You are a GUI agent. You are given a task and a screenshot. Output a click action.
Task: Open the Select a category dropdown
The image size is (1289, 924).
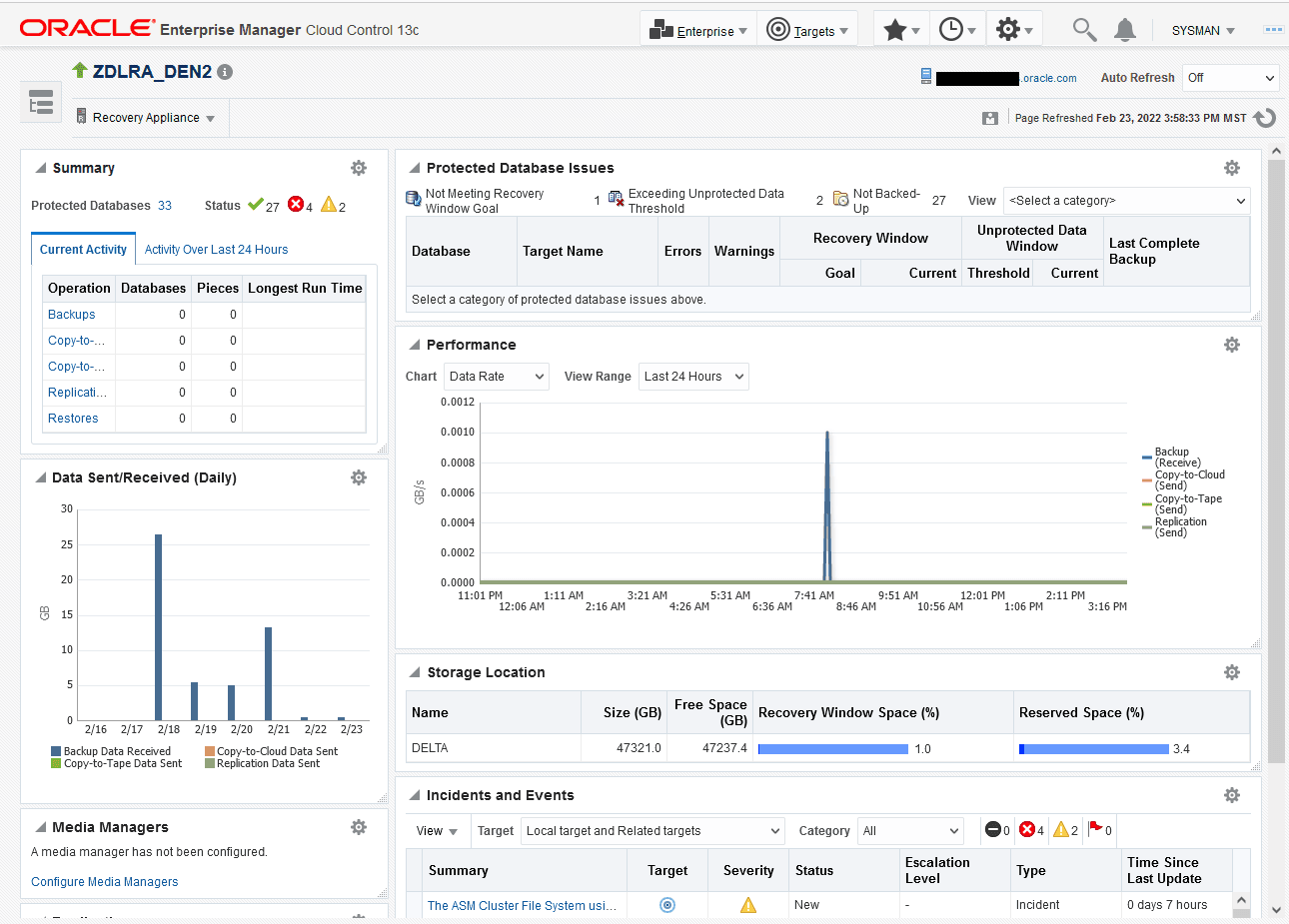(x=1127, y=201)
